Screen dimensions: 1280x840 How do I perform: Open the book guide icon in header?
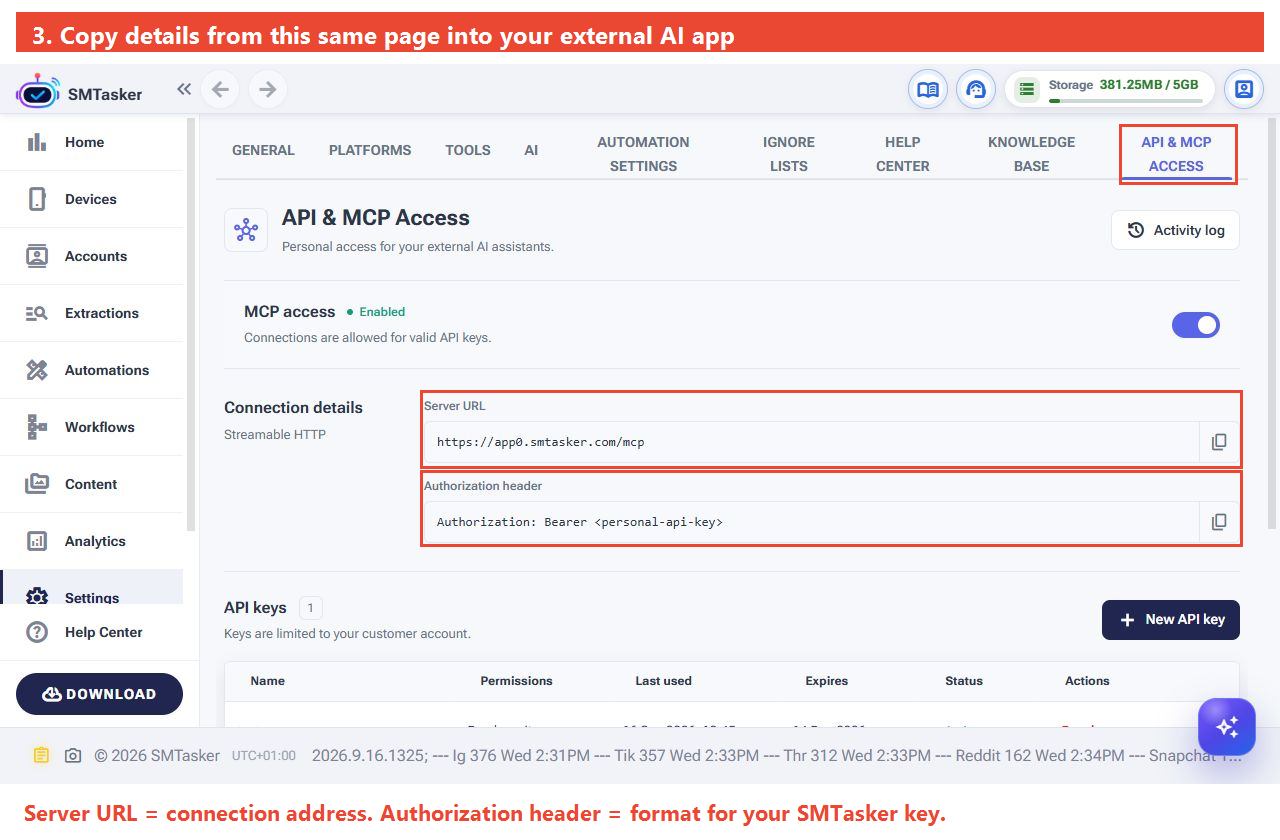tap(928, 90)
